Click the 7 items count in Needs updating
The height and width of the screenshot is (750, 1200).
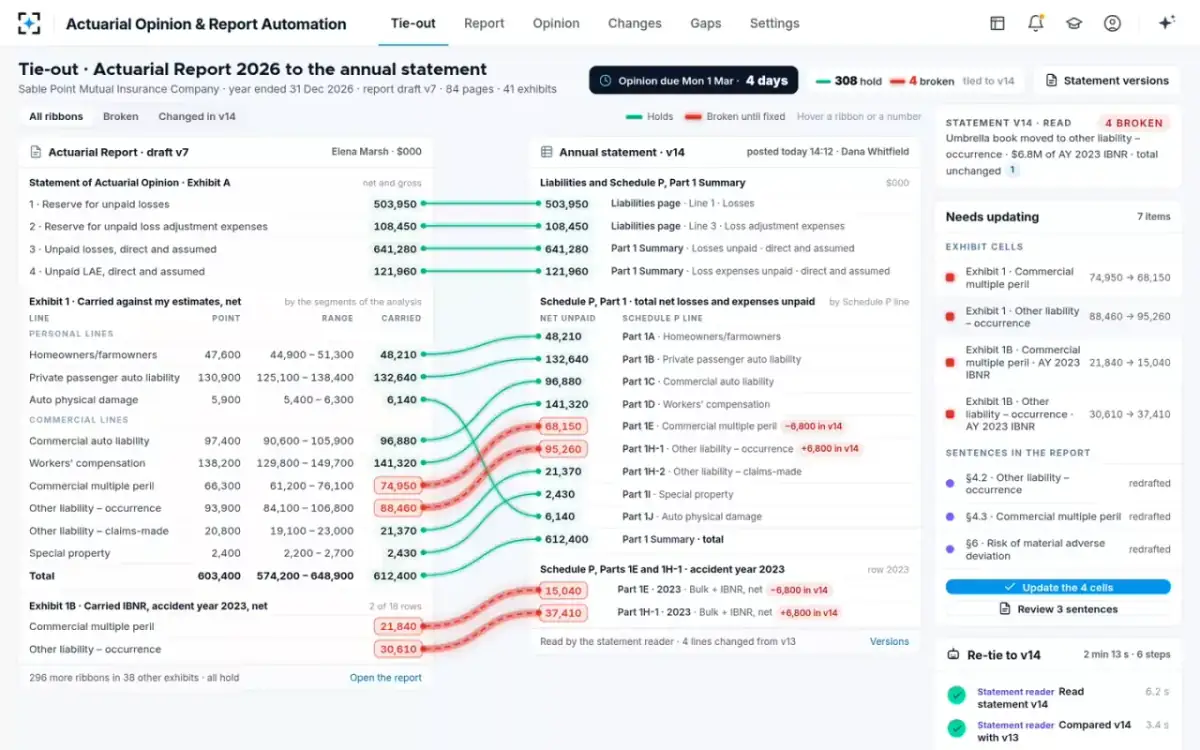1153,217
